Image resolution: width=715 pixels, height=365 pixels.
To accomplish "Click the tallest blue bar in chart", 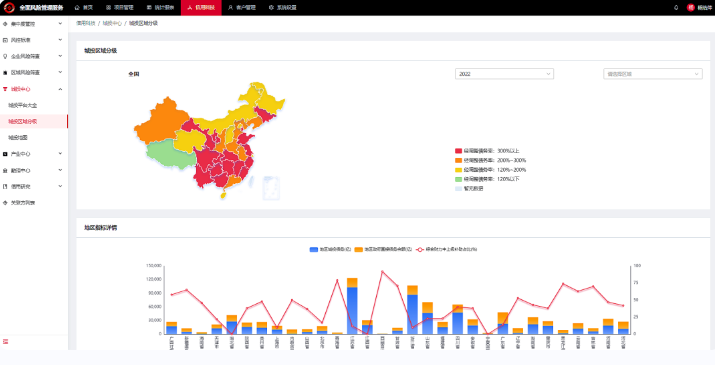I will point(352,310).
